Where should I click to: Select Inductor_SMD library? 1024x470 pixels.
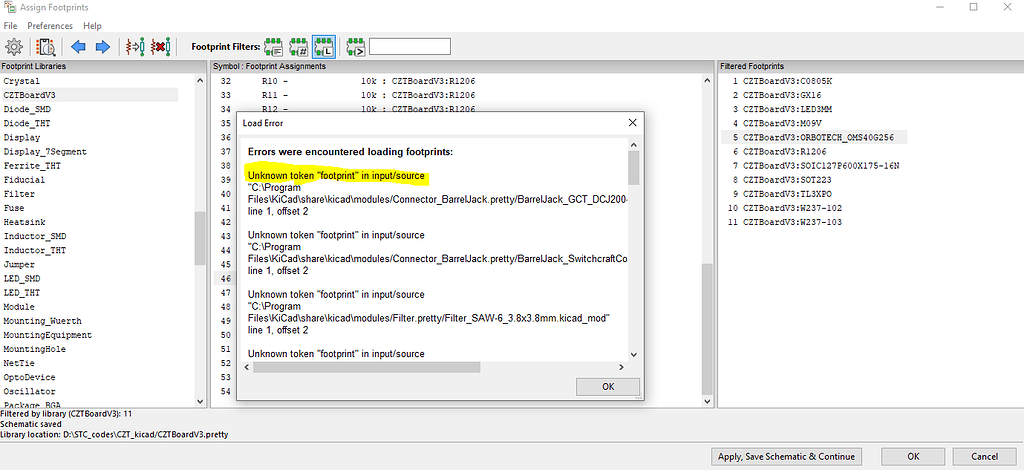tap(35, 236)
